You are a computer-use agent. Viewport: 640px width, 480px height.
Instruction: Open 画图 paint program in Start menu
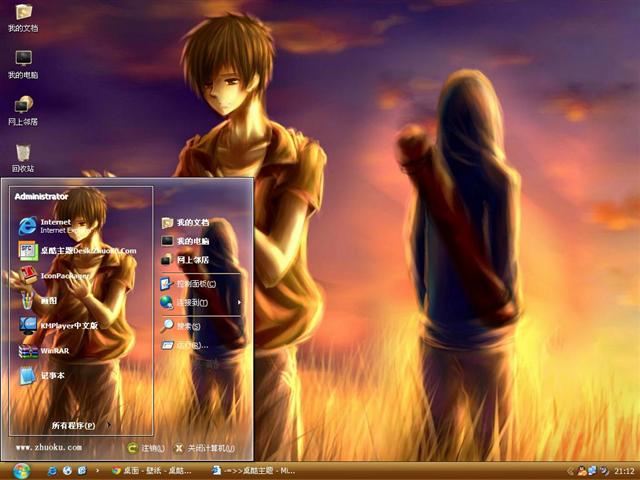39,301
